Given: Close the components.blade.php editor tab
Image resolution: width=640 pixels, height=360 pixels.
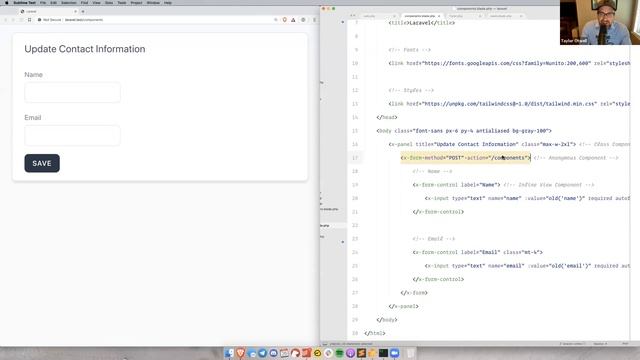Looking at the screenshot, I should [x=439, y=16].
